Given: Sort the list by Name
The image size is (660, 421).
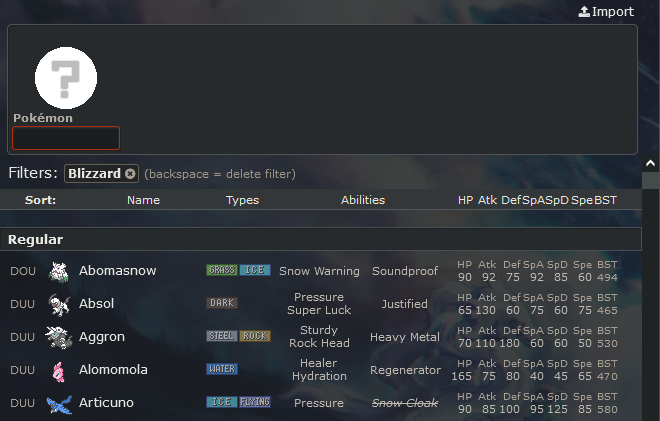Looking at the screenshot, I should coord(143,200).
